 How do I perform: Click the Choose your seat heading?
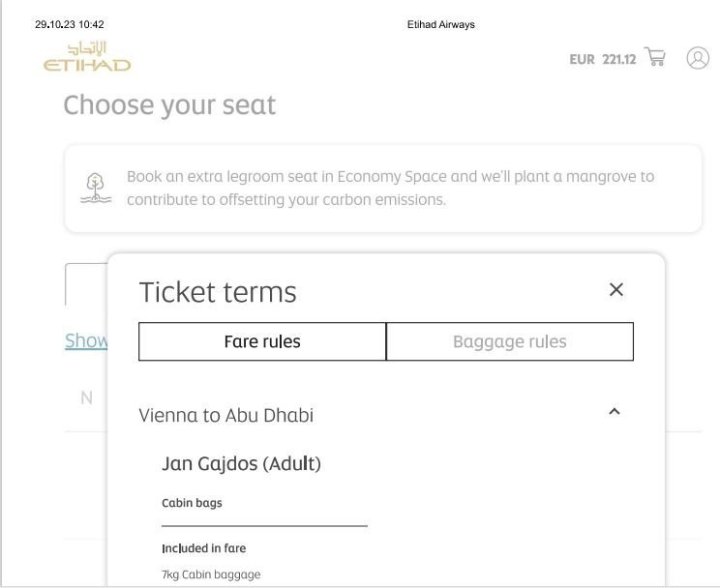coord(170,105)
